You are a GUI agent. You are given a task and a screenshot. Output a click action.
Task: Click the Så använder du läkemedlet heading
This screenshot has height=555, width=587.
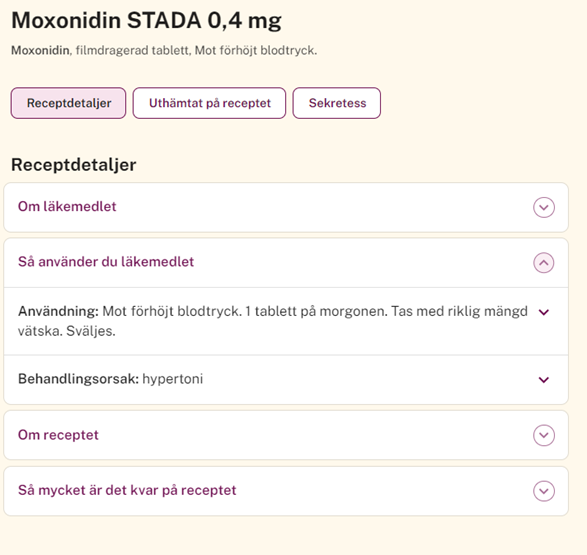click(x=106, y=262)
